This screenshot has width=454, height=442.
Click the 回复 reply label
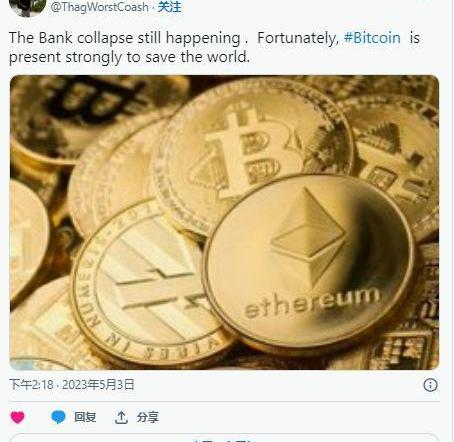(x=85, y=417)
